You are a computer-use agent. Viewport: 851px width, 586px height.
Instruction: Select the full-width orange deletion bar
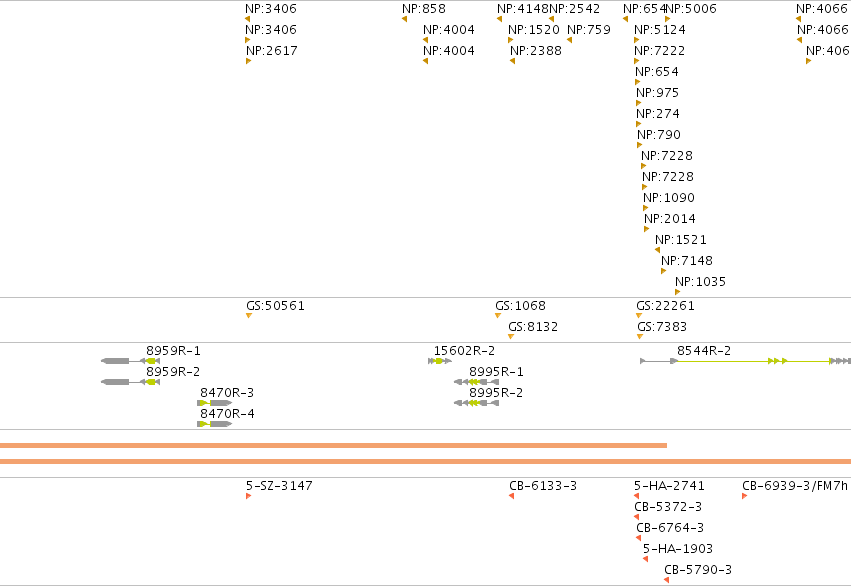click(x=426, y=462)
